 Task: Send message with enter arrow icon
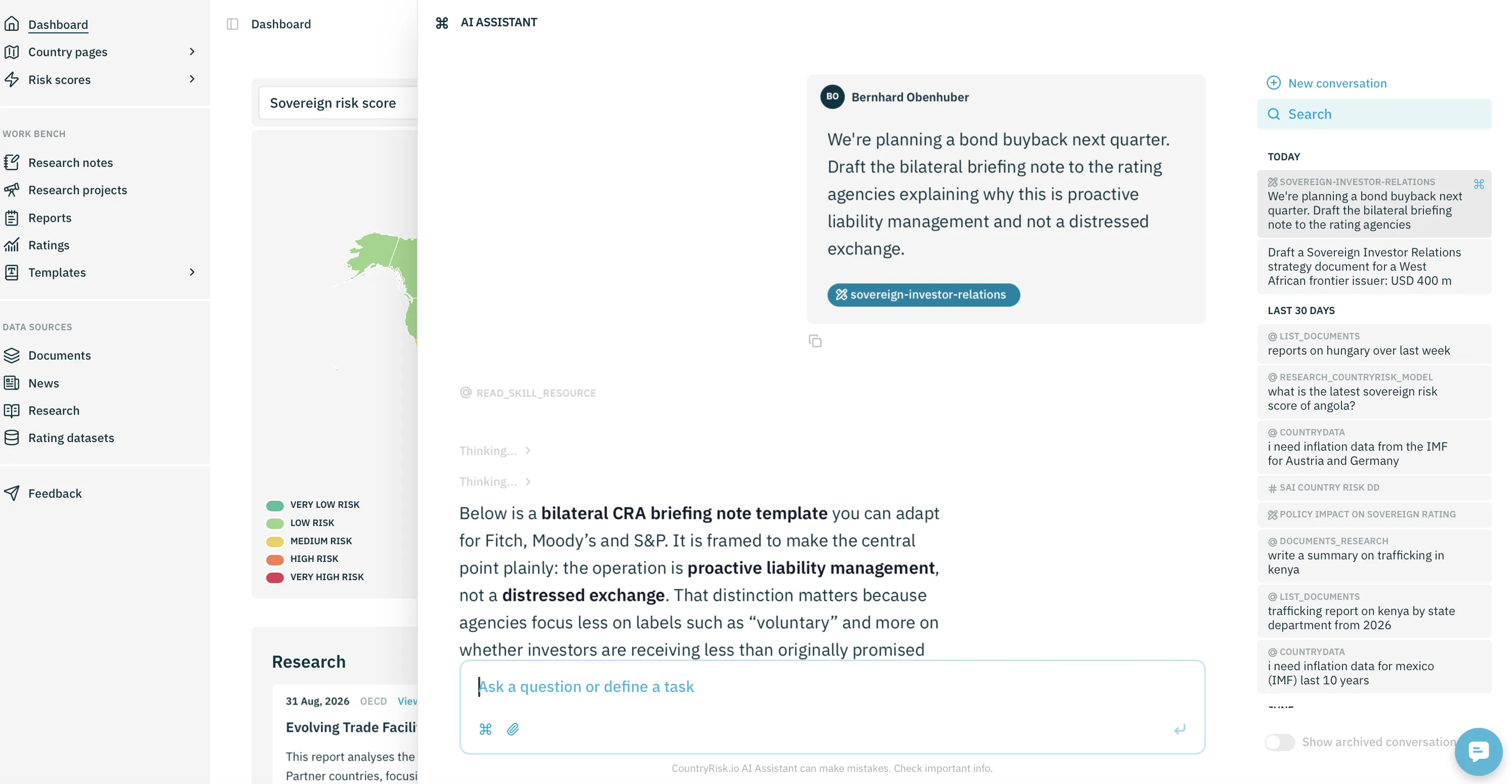point(1180,729)
